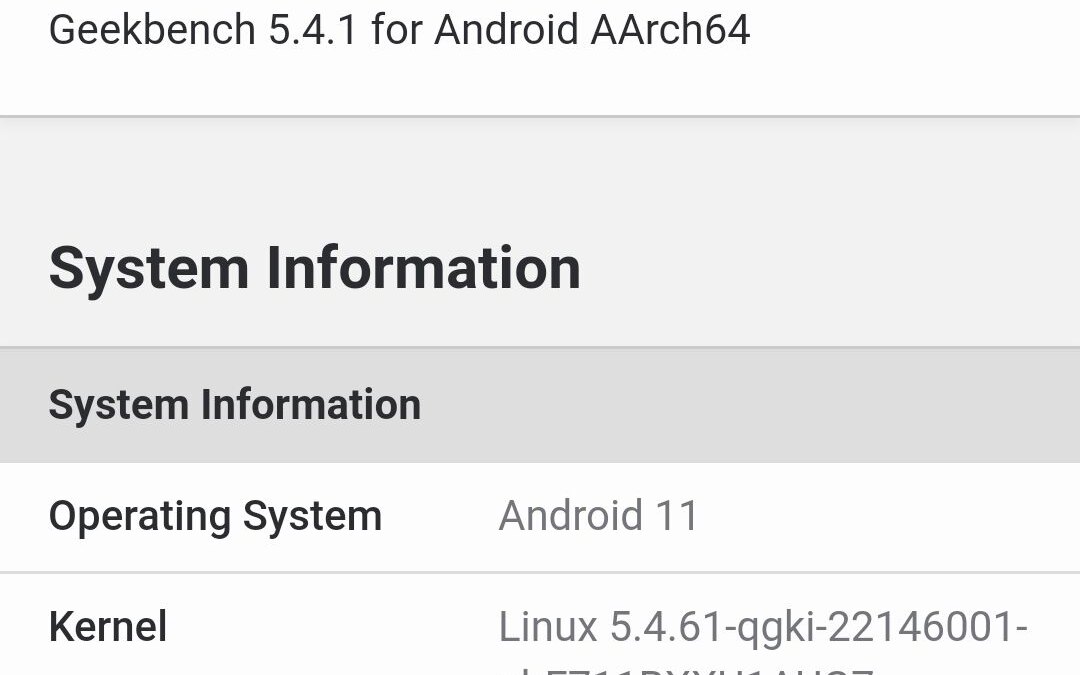The image size is (1080, 675).
Task: Click the number "11" after Android
Action: point(677,516)
